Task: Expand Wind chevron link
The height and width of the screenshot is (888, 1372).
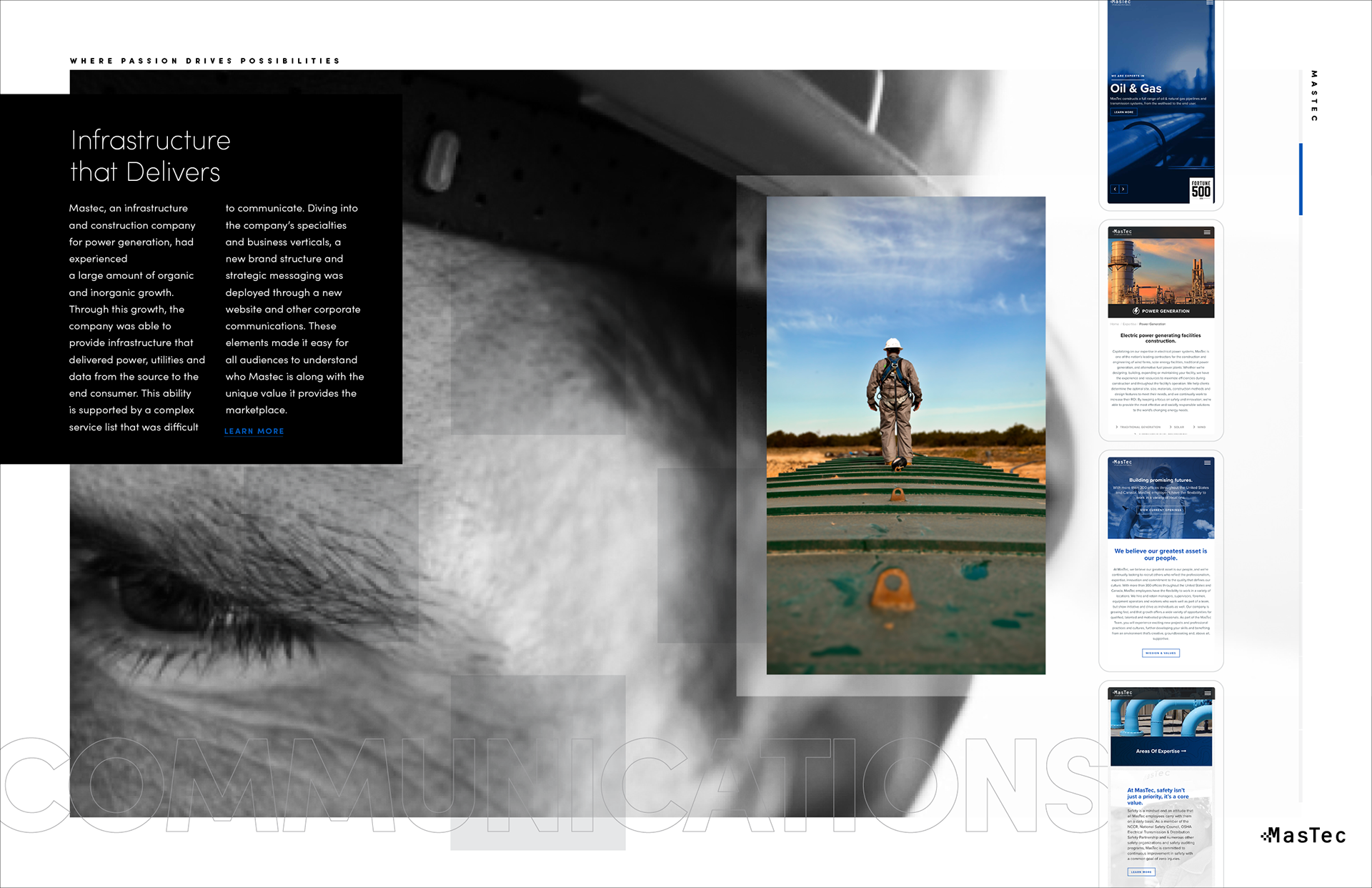Action: click(1199, 427)
